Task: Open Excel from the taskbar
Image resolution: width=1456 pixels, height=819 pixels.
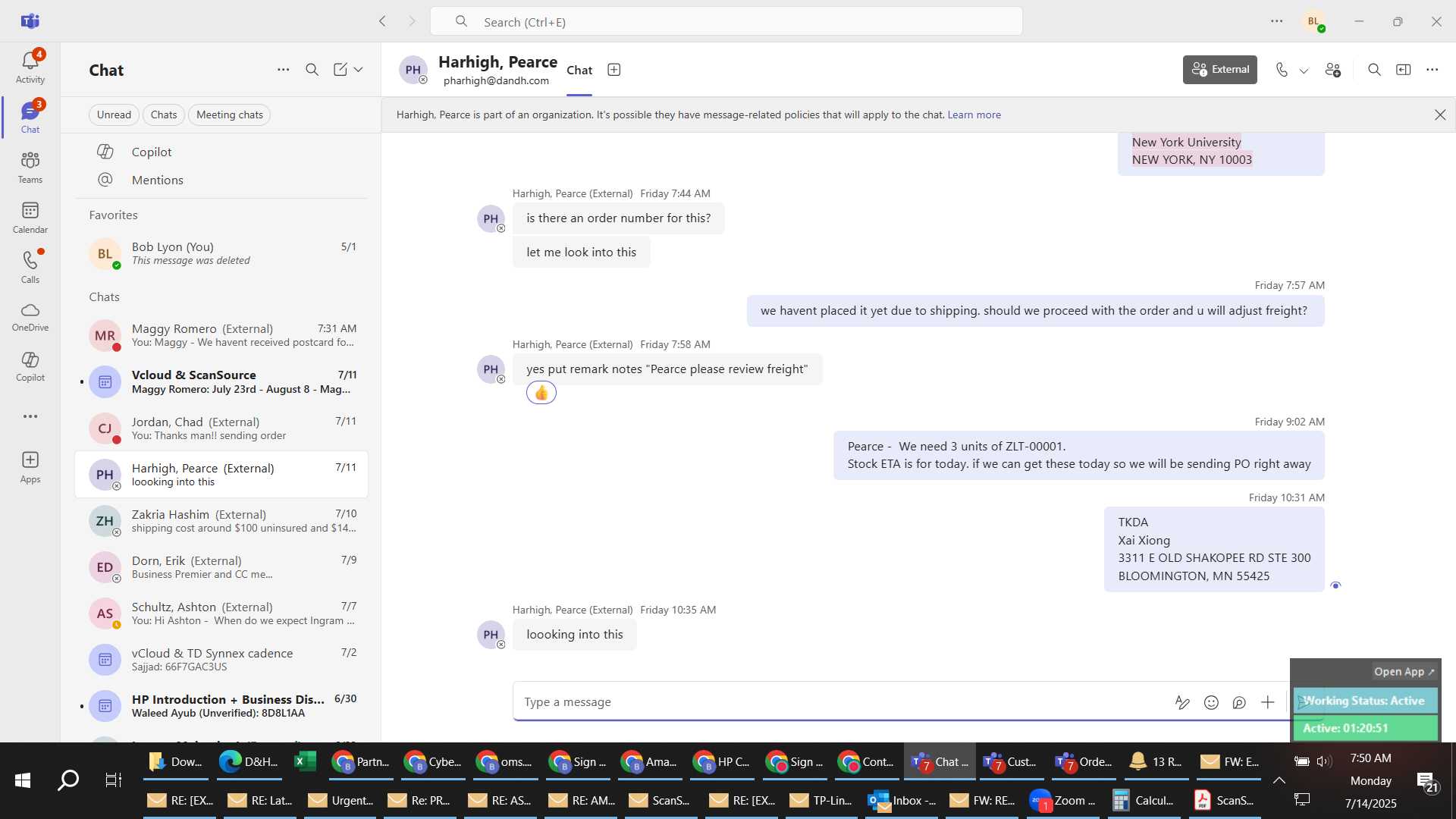Action: (x=305, y=761)
